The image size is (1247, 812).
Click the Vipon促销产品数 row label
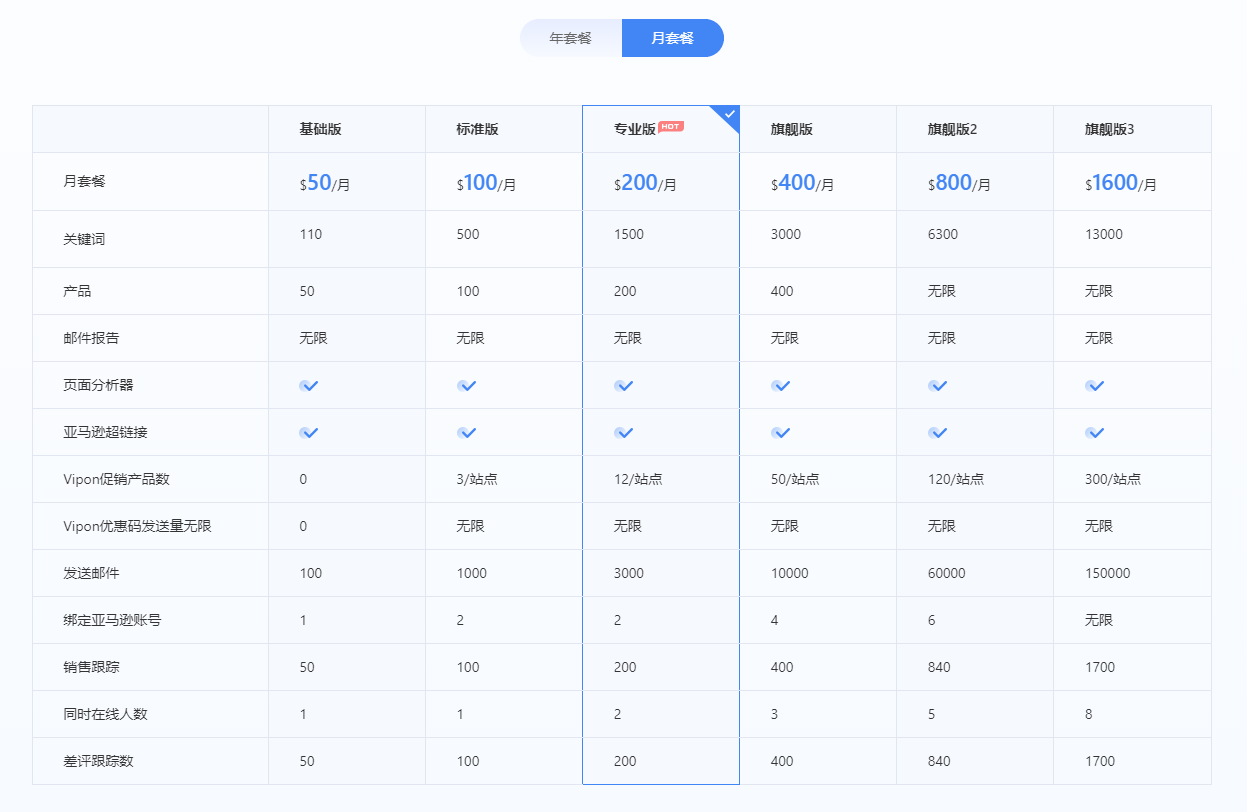116,479
